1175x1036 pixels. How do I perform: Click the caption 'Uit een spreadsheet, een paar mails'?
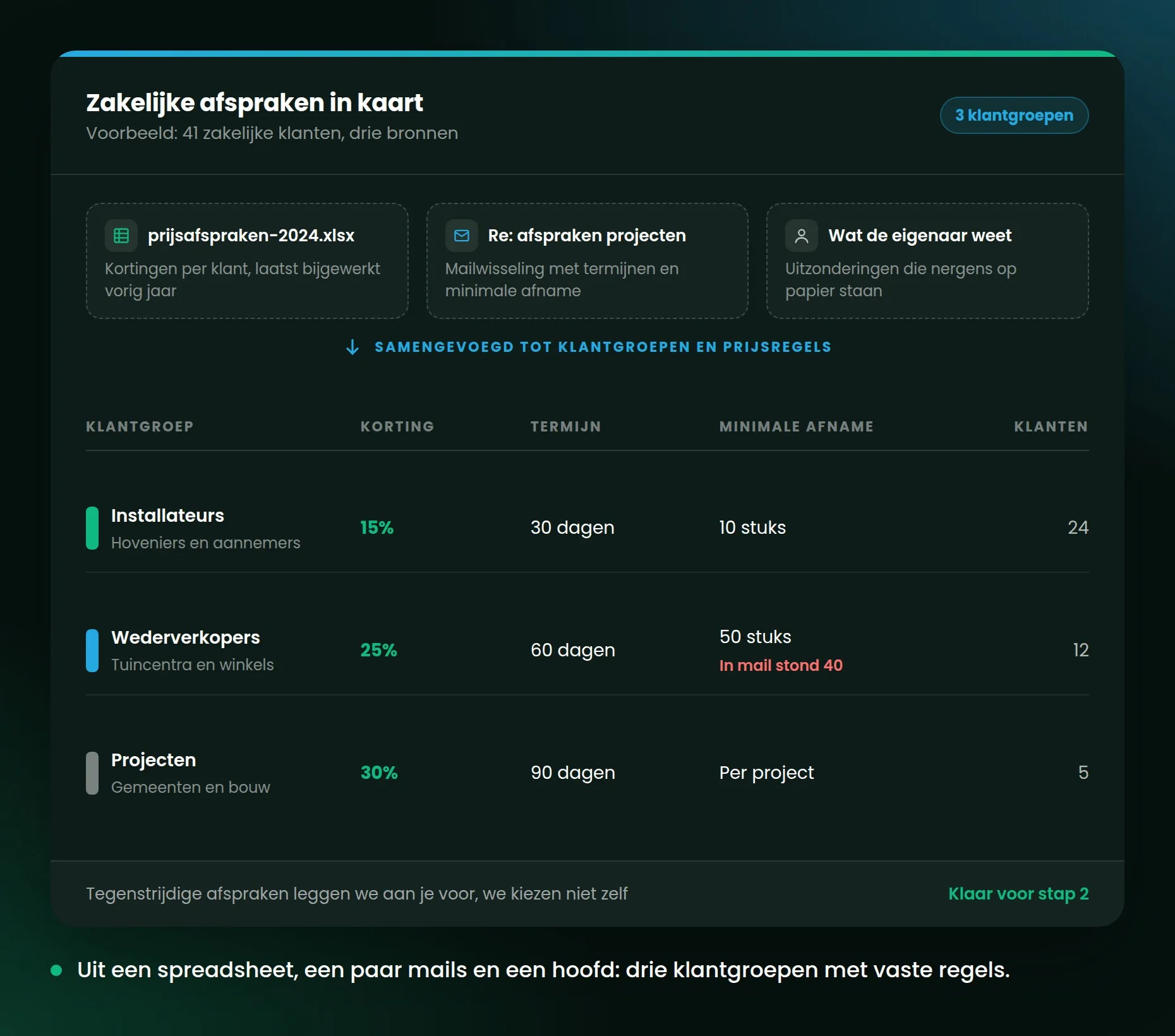(543, 970)
